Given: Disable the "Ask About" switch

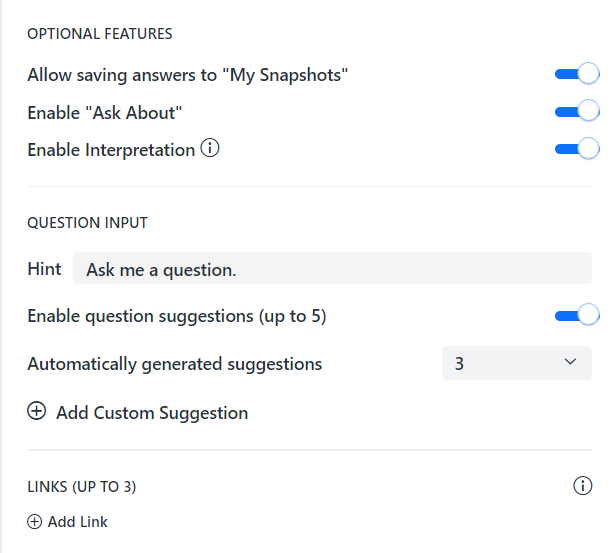Looking at the screenshot, I should [576, 111].
